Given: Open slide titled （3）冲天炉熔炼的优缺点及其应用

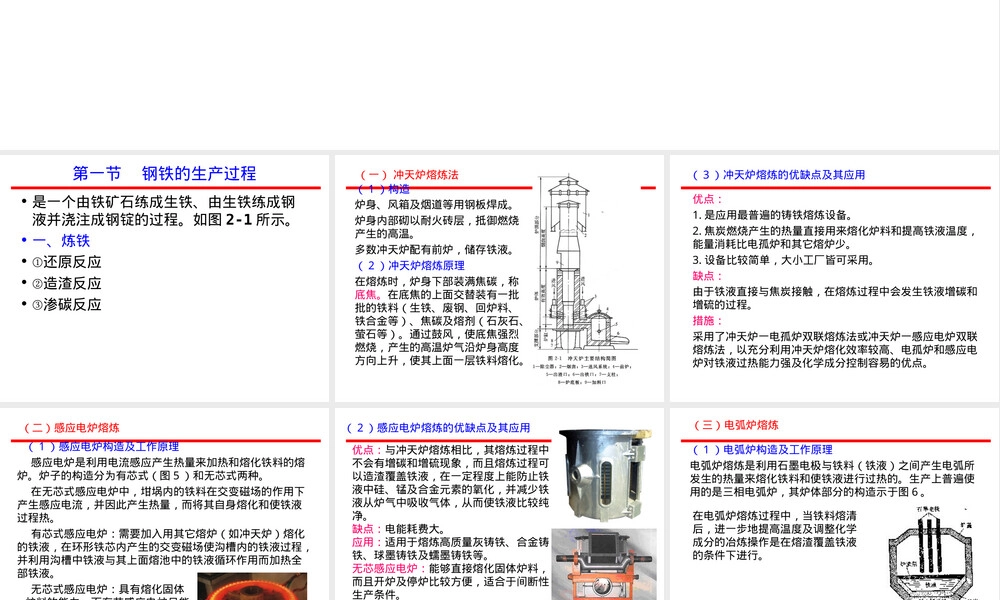Looking at the screenshot, I should 834,277.
